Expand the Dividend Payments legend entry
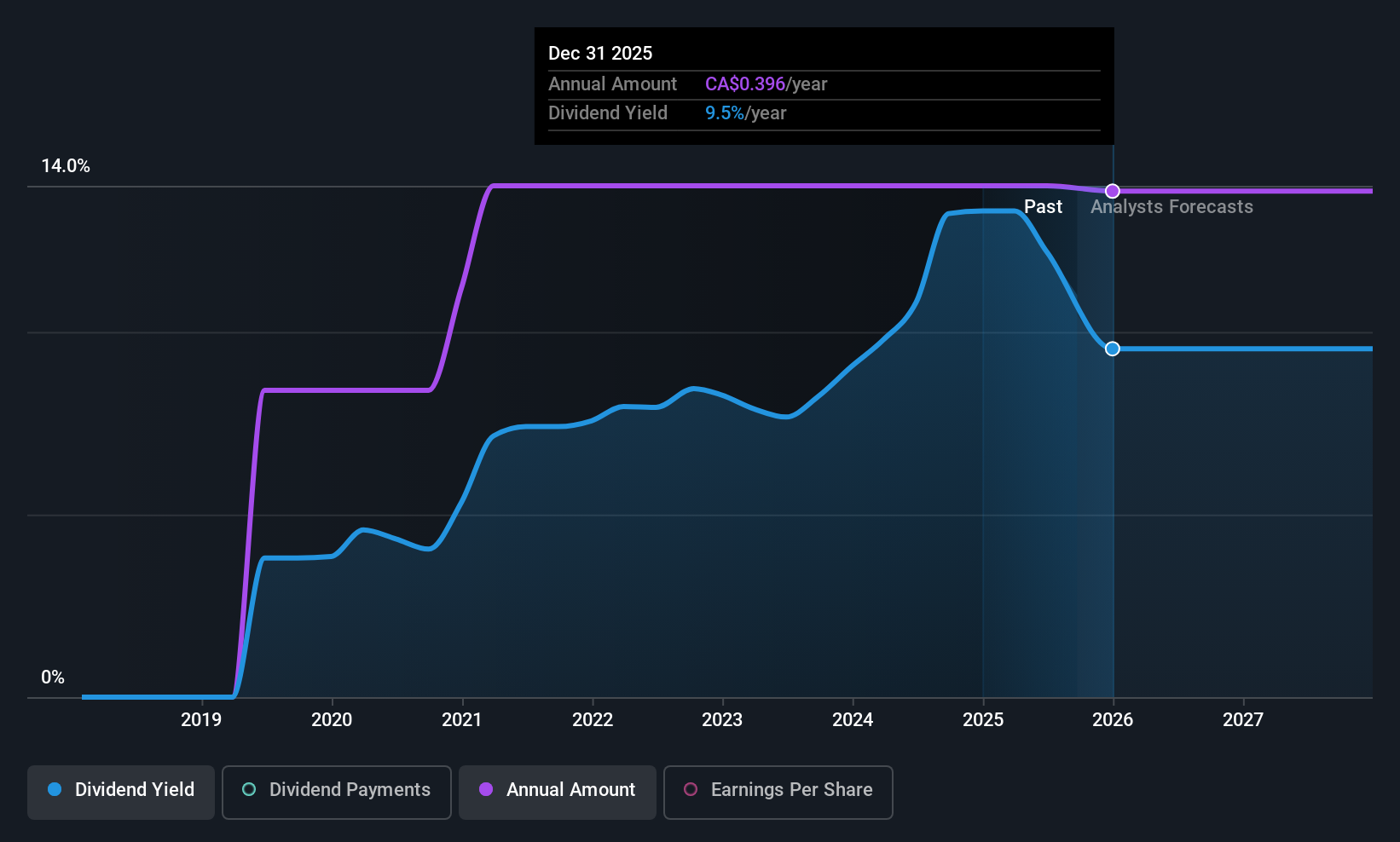Screen dimensions: 1400x842 pos(336,791)
